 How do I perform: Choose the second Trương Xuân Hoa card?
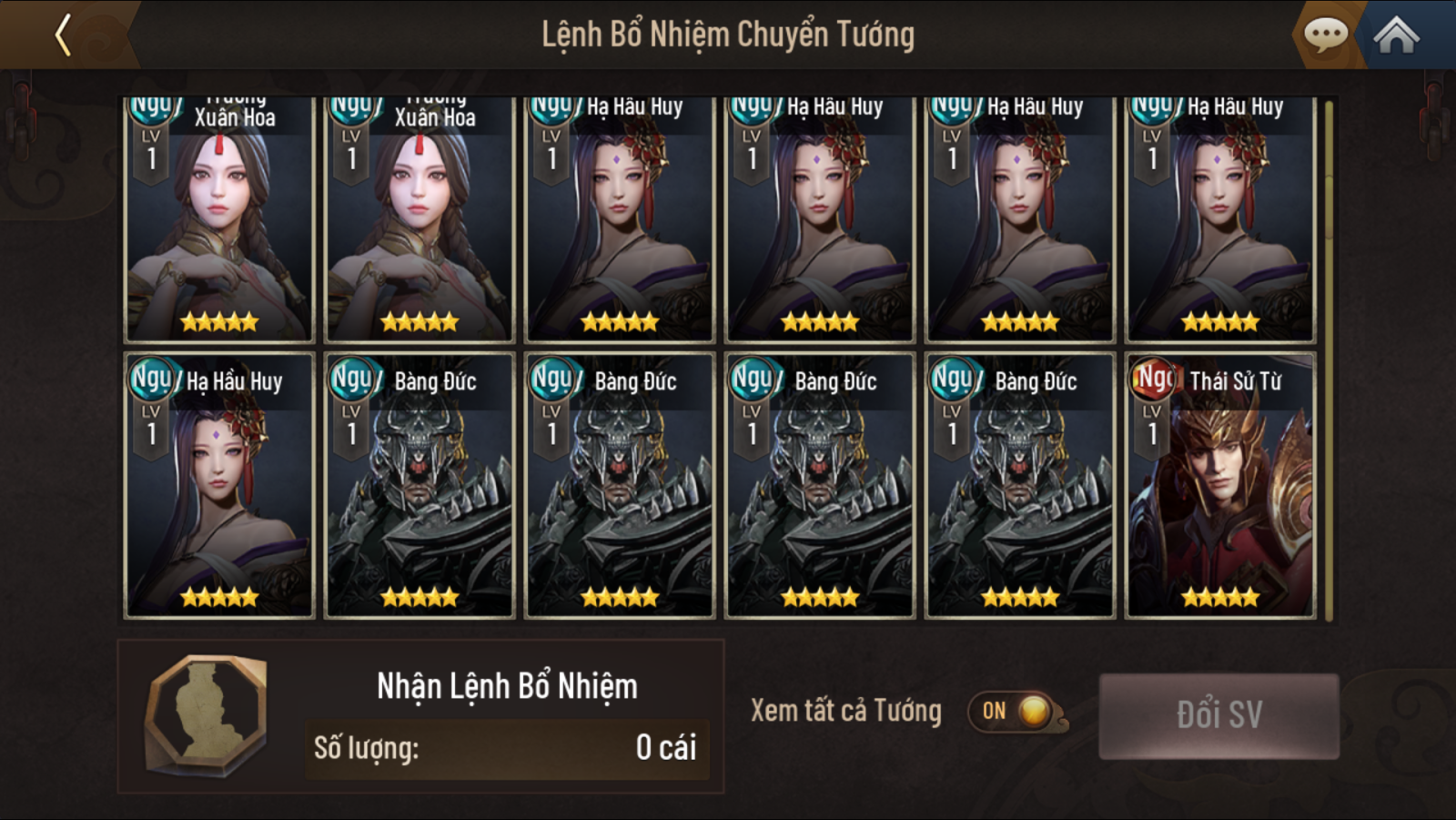(420, 219)
